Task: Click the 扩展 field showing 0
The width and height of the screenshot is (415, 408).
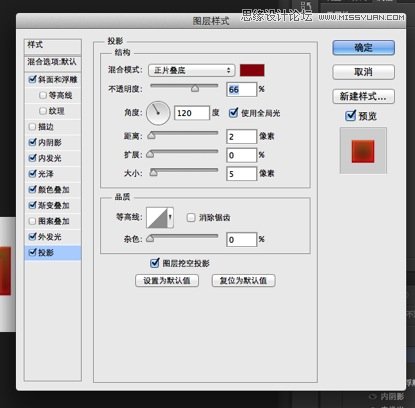Action: pyautogui.click(x=241, y=155)
